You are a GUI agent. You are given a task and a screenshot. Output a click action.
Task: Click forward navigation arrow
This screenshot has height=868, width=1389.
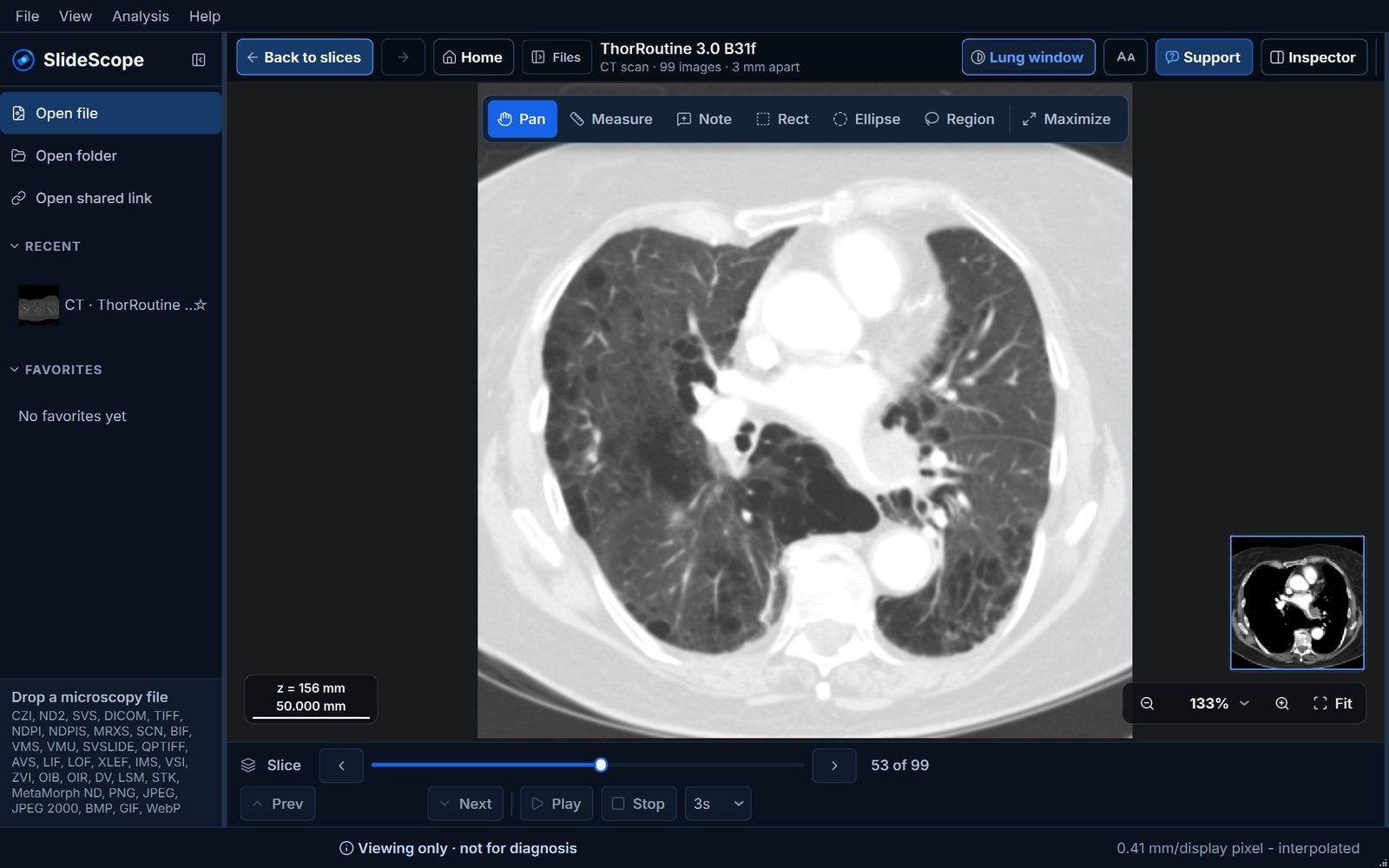point(403,57)
